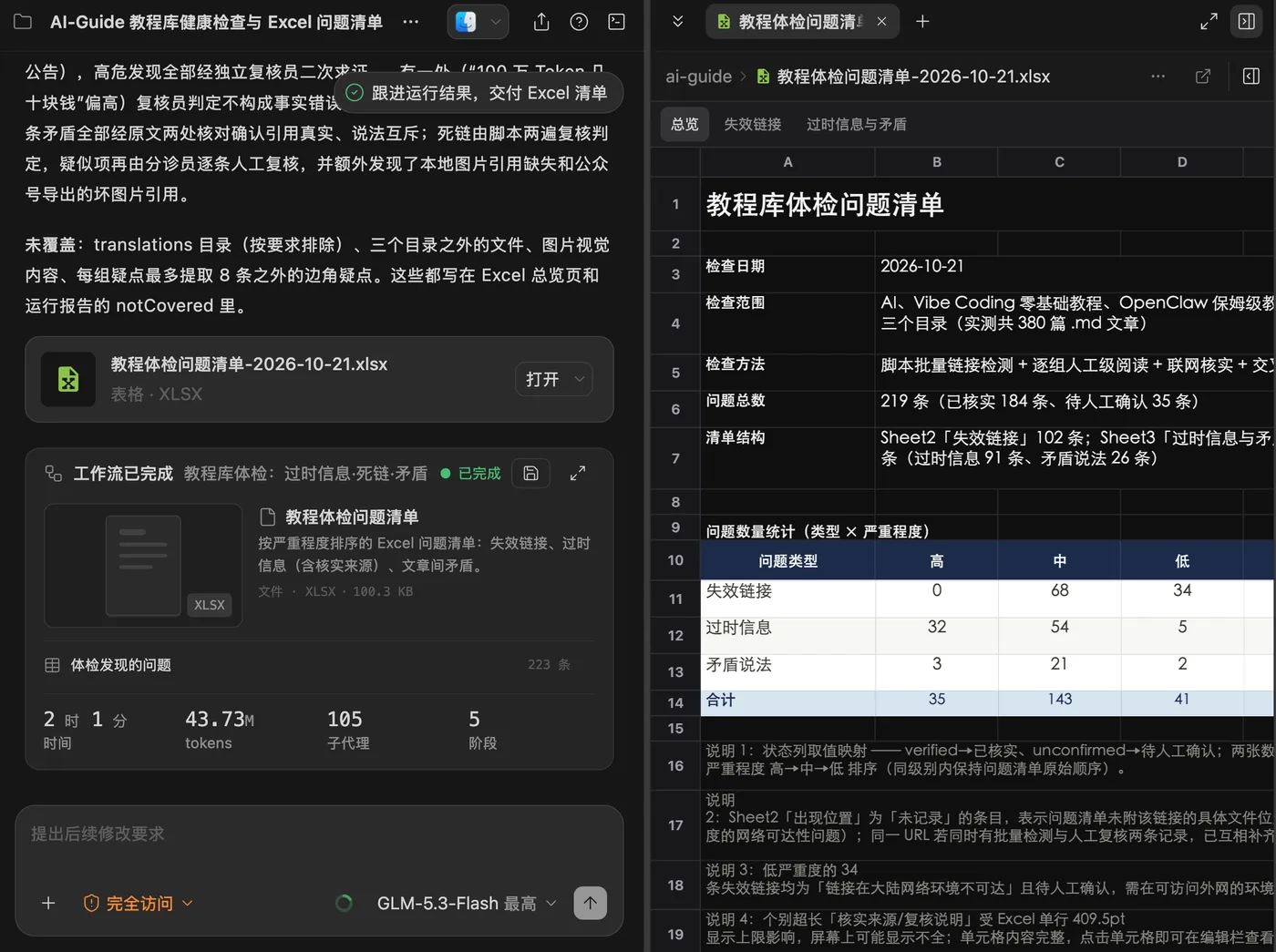Image resolution: width=1276 pixels, height=952 pixels.
Task: Open help via the question mark icon
Action: (579, 22)
